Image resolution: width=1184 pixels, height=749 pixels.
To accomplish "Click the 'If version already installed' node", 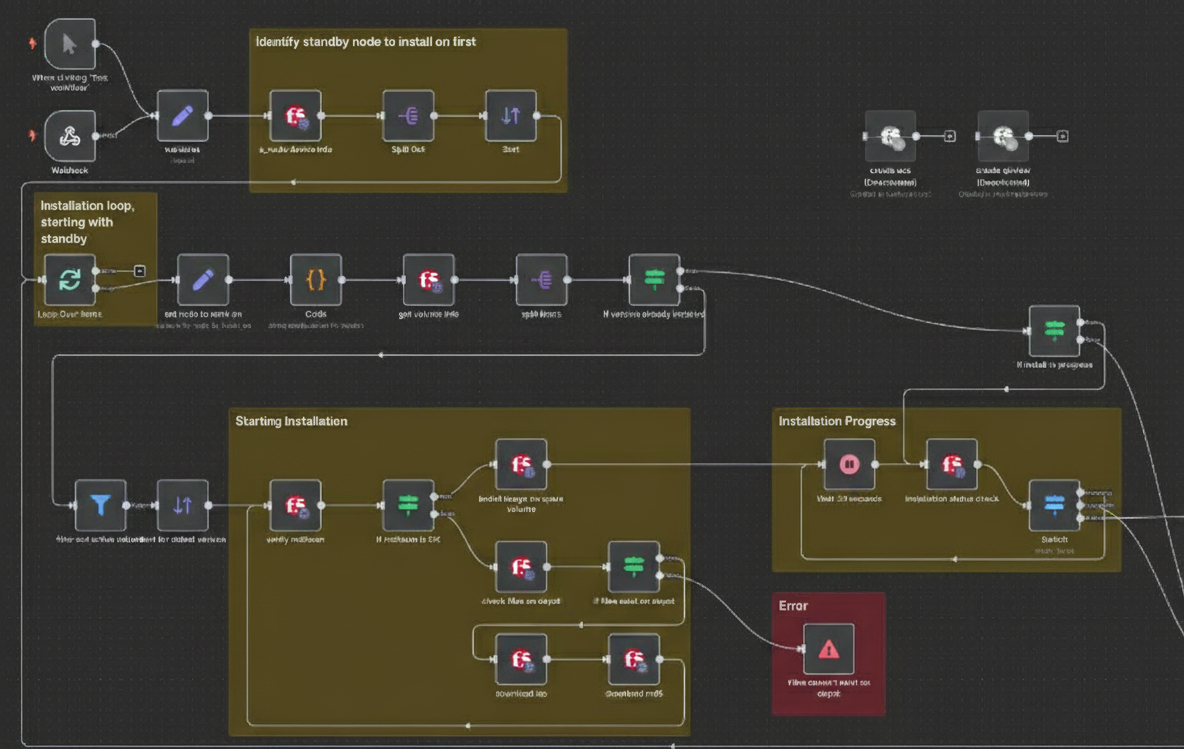I will click(654, 279).
